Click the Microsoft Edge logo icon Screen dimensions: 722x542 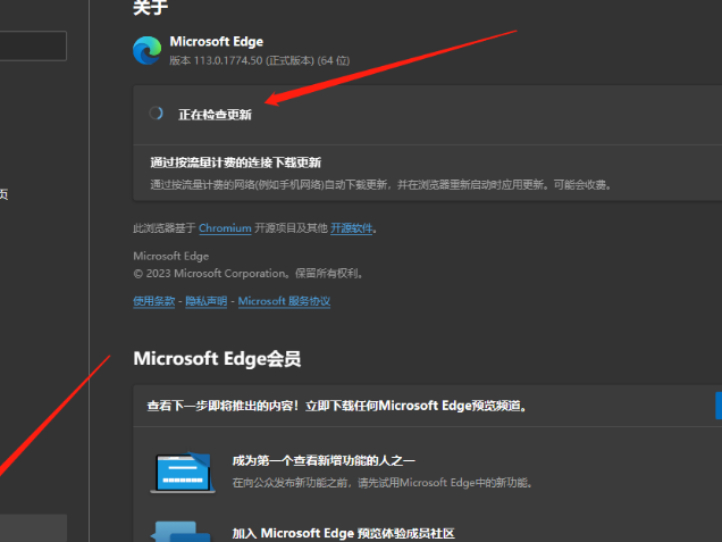click(x=147, y=50)
